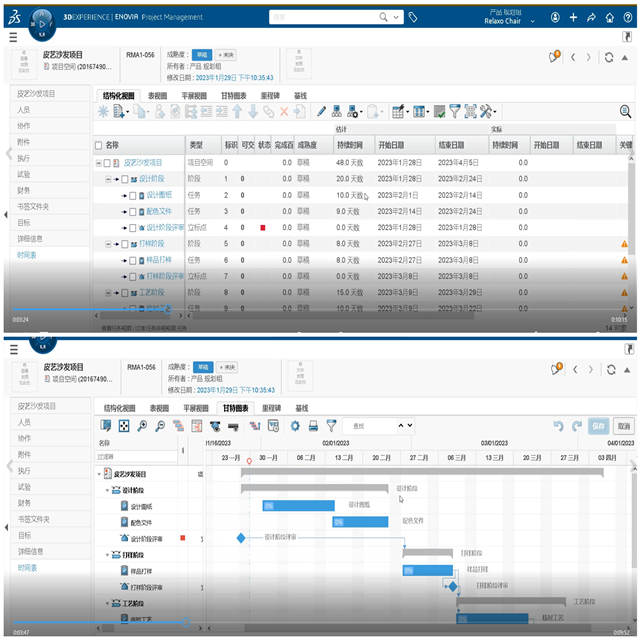
Task: Click the 查找 search field in Gantt toolbar
Action: [x=369, y=426]
